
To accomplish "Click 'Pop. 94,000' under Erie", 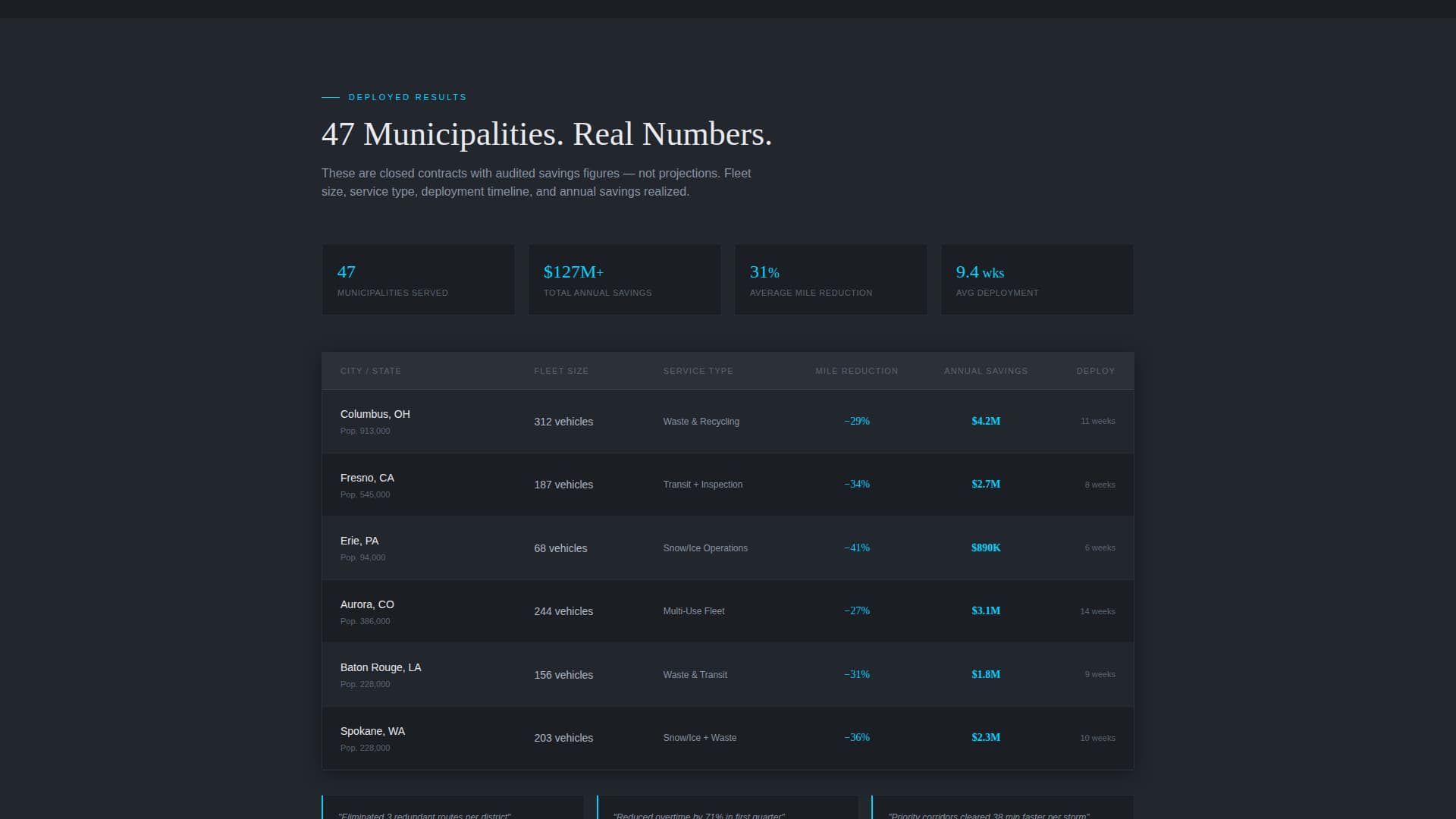I will click(x=362, y=557).
